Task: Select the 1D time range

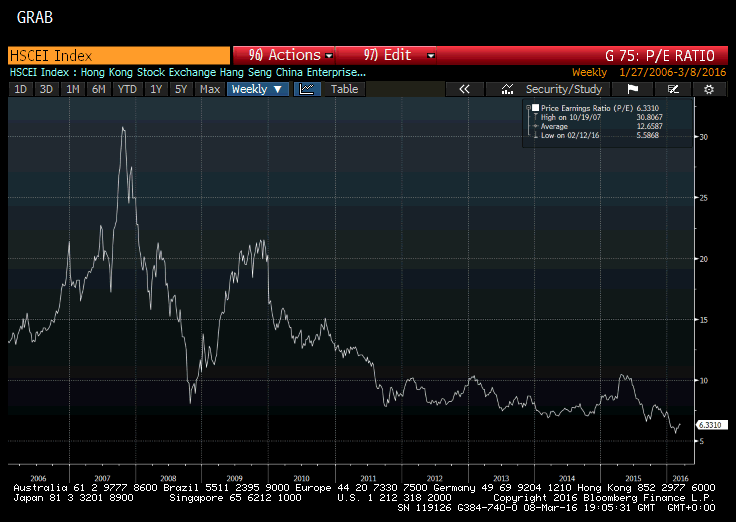Action: pyautogui.click(x=21, y=89)
